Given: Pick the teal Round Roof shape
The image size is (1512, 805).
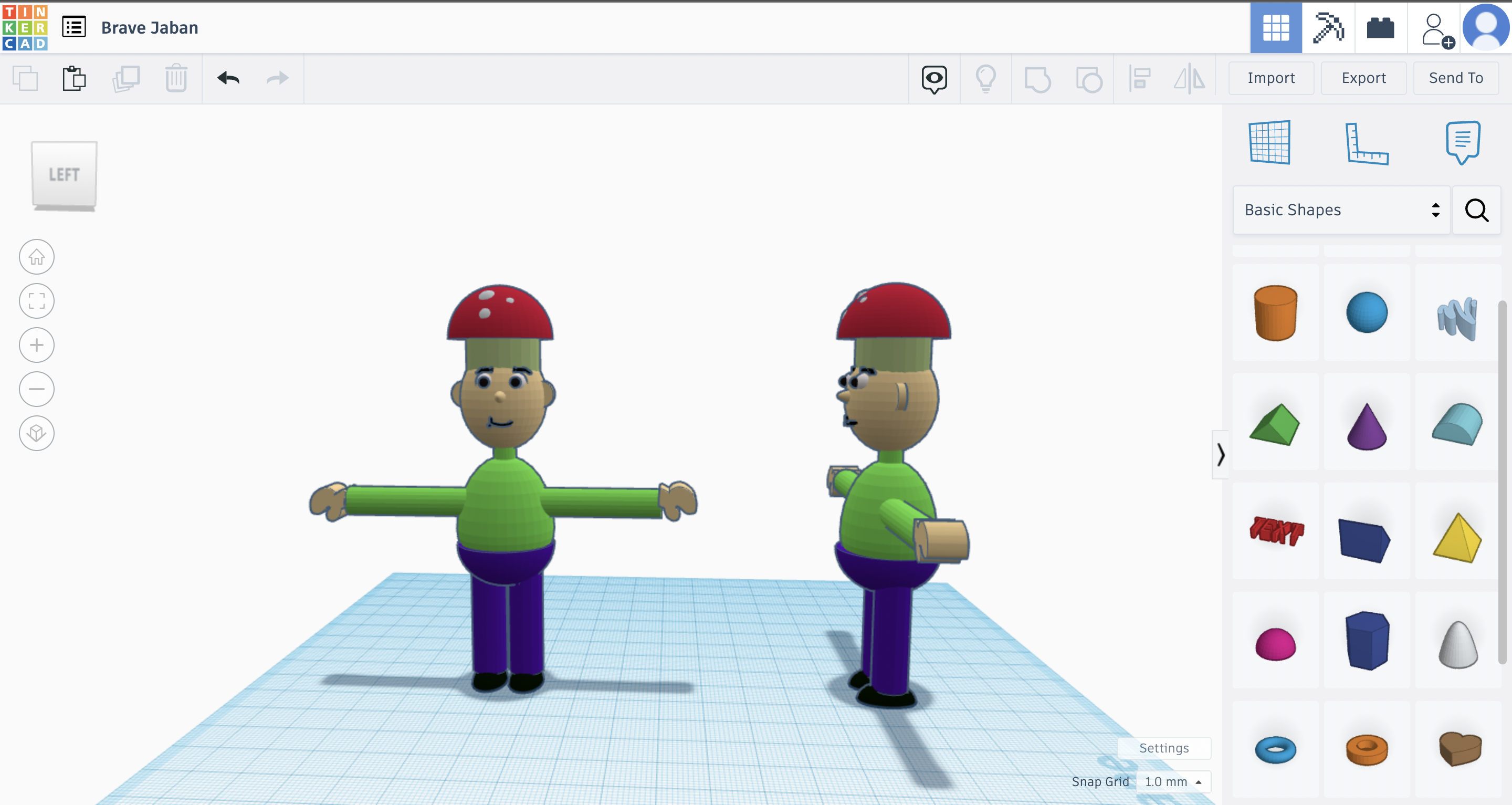Looking at the screenshot, I should (x=1457, y=423).
